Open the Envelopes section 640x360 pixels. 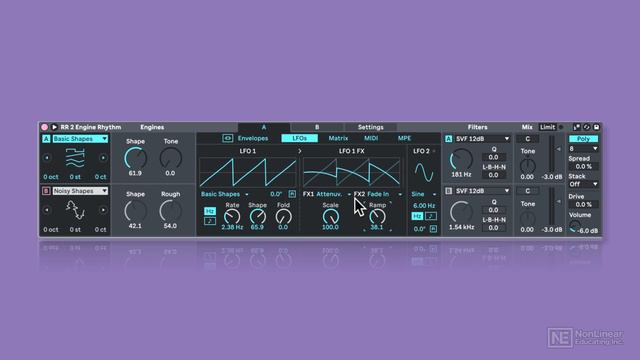(253, 138)
